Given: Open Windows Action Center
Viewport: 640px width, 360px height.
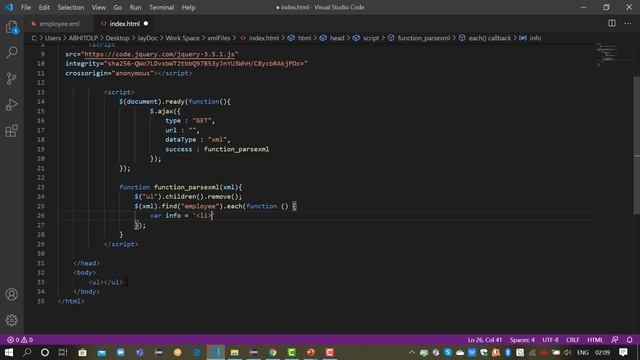Looking at the screenshot, I should click(x=623, y=352).
